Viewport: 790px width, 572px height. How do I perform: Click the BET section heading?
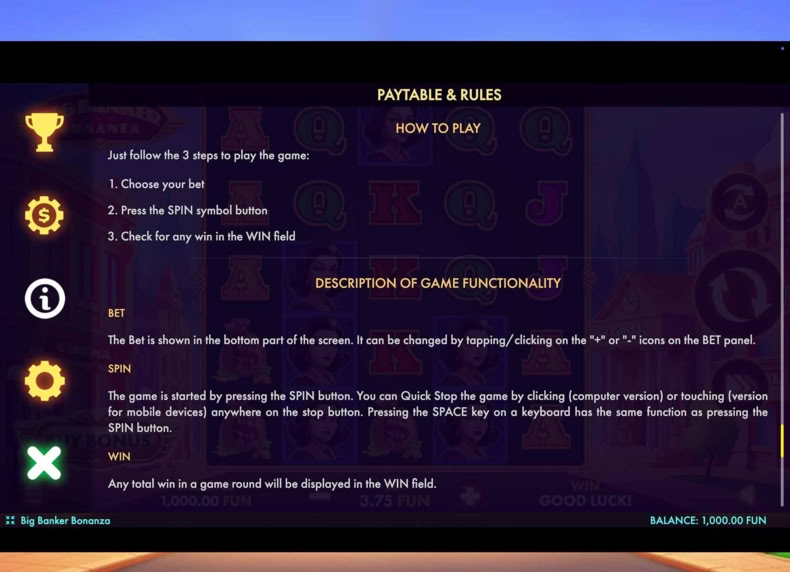click(x=116, y=313)
